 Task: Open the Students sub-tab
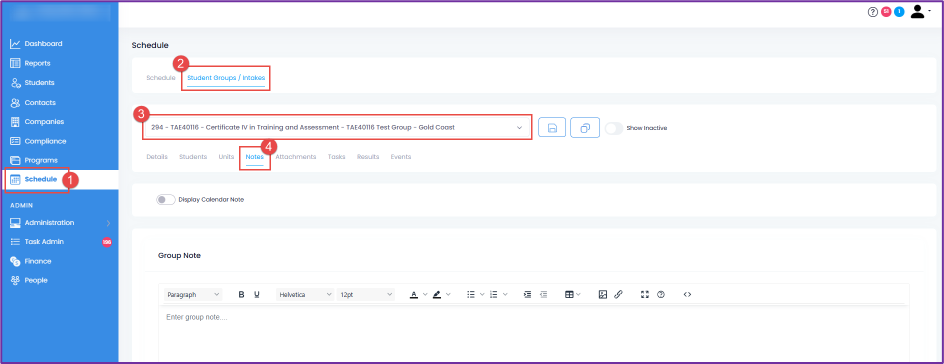coord(193,157)
